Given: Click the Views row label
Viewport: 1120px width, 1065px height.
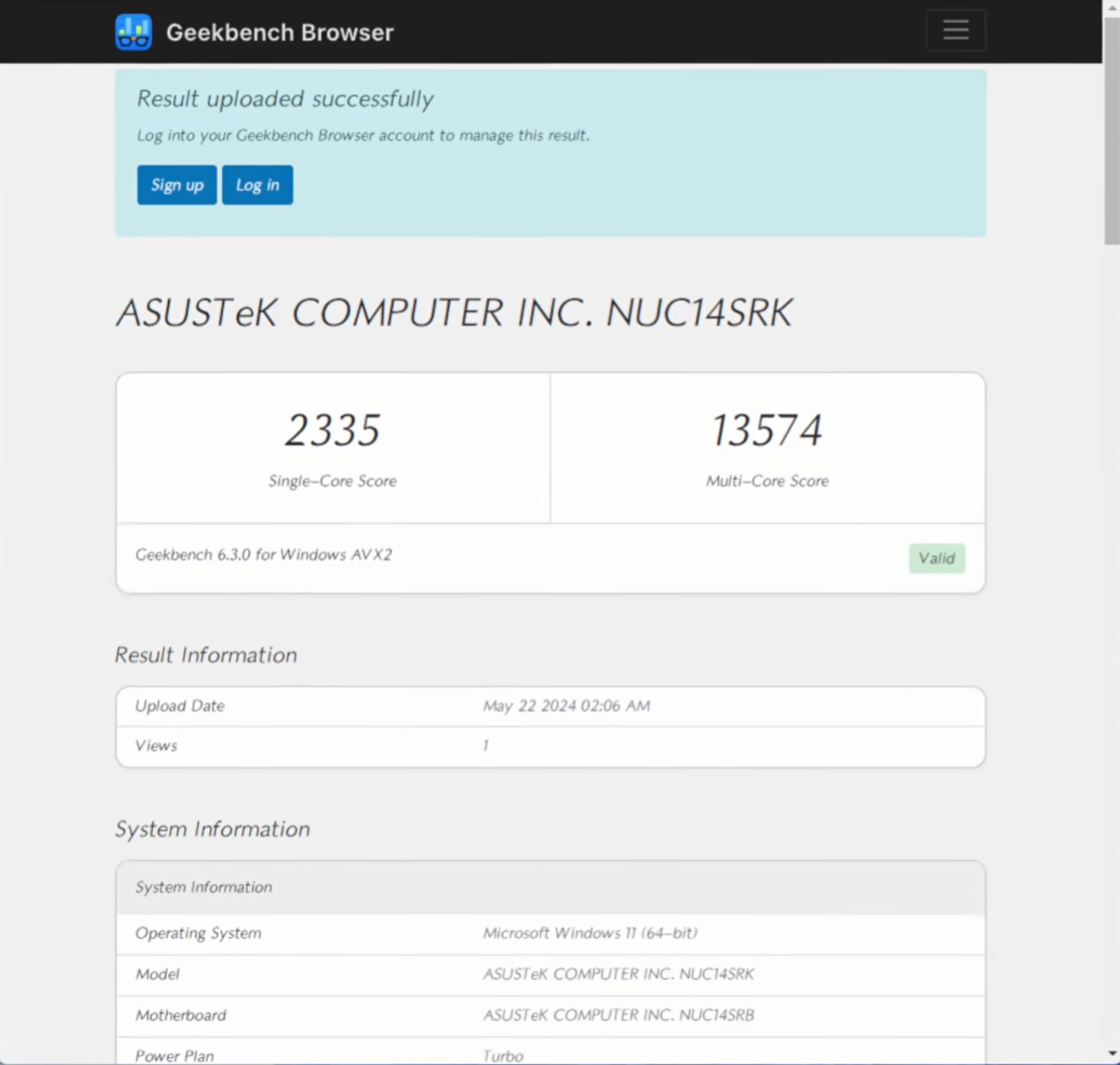Looking at the screenshot, I should coord(156,746).
